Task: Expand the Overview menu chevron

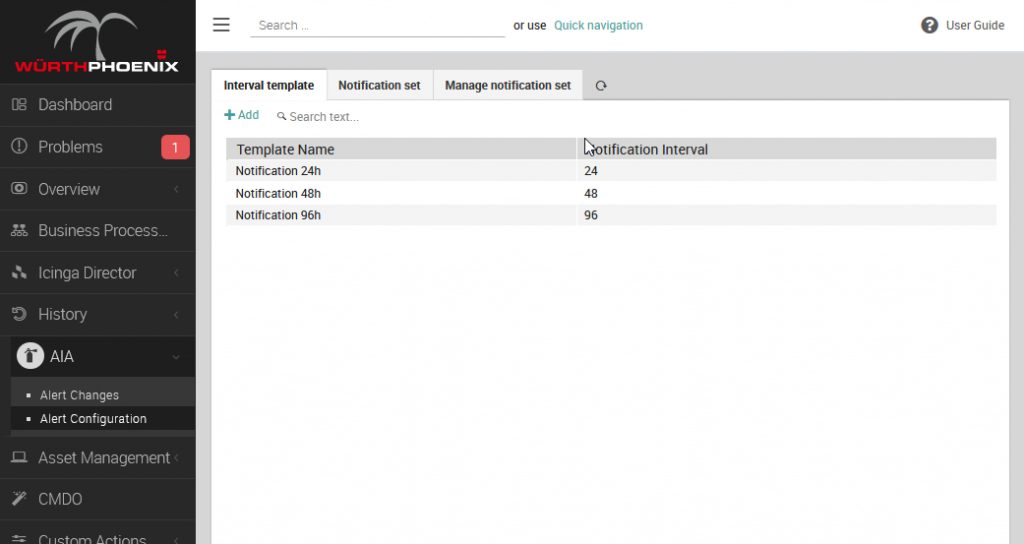Action: pos(176,189)
